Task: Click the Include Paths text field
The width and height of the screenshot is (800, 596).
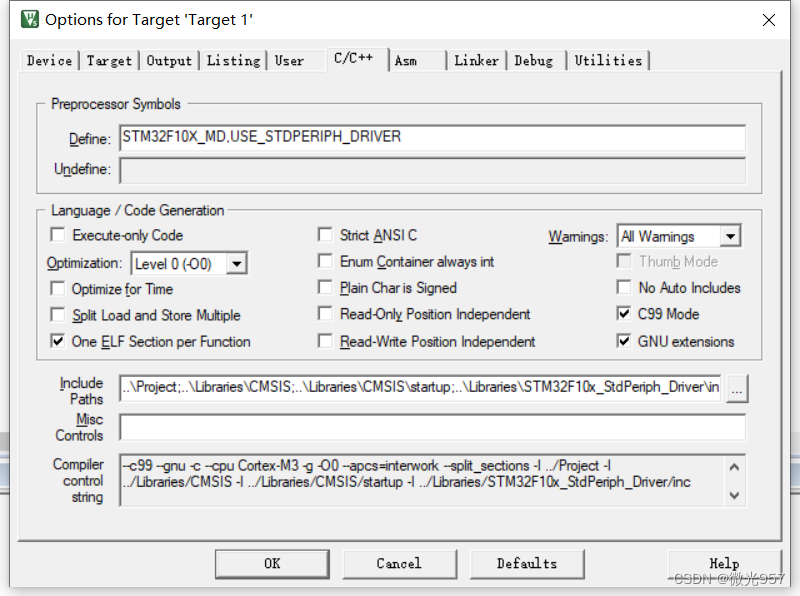Action: [x=420, y=388]
